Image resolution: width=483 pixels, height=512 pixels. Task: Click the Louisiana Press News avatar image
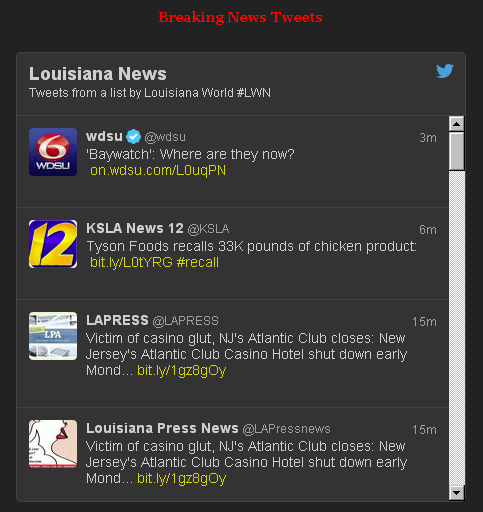click(53, 444)
